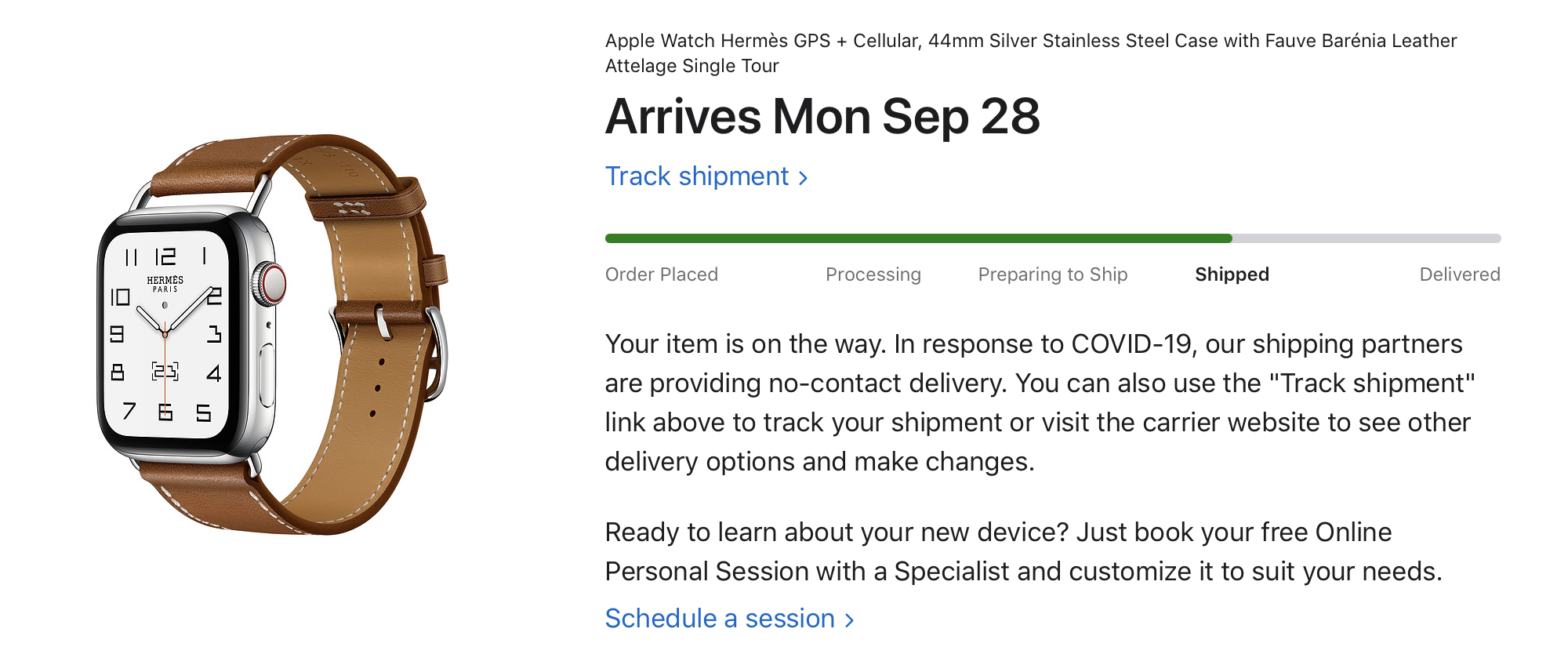Select the Delivered status label
Image resolution: width=1568 pixels, height=665 pixels.
(1459, 274)
